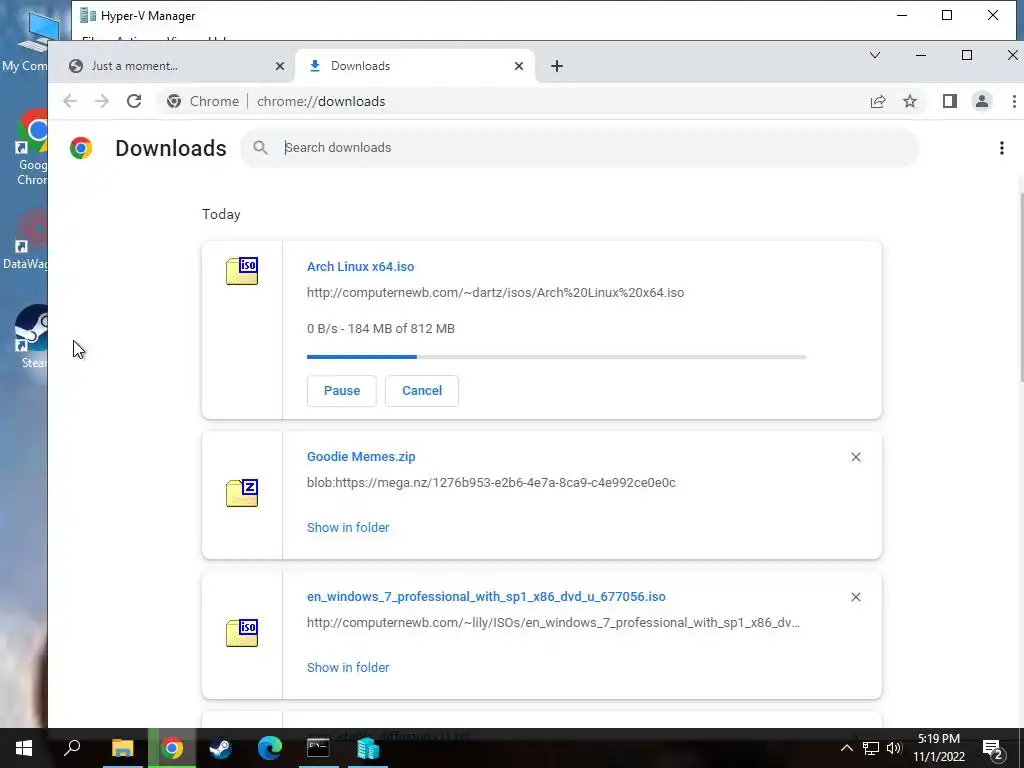Screen dimensions: 1024x768
Task: Reload the downloads page
Action: (134, 101)
